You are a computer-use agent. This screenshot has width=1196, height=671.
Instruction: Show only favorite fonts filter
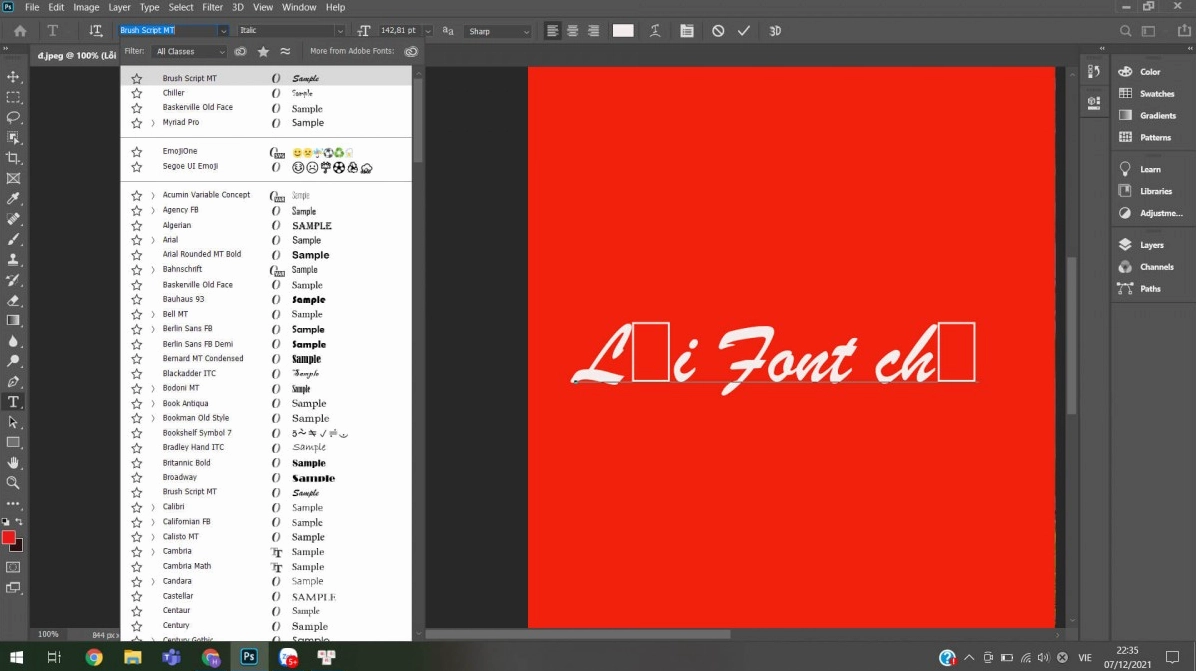point(263,52)
